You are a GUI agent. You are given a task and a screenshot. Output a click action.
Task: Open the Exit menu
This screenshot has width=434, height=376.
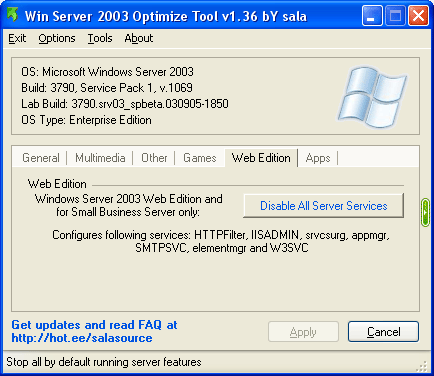click(x=17, y=38)
